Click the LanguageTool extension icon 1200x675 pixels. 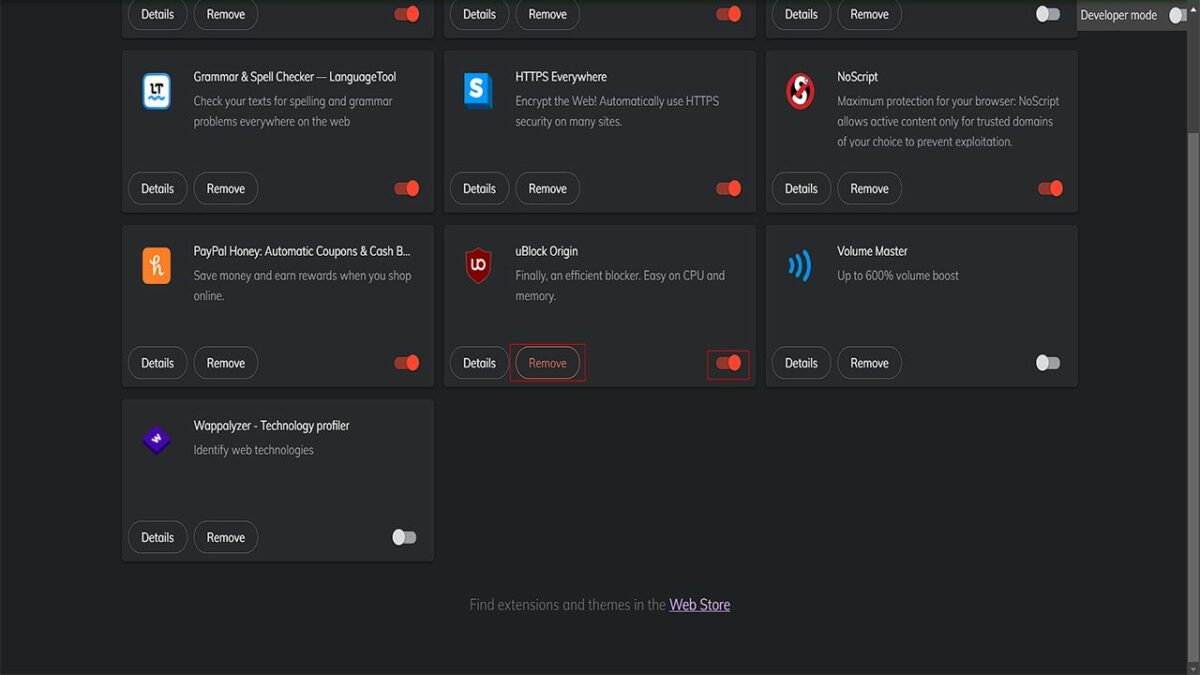157,91
